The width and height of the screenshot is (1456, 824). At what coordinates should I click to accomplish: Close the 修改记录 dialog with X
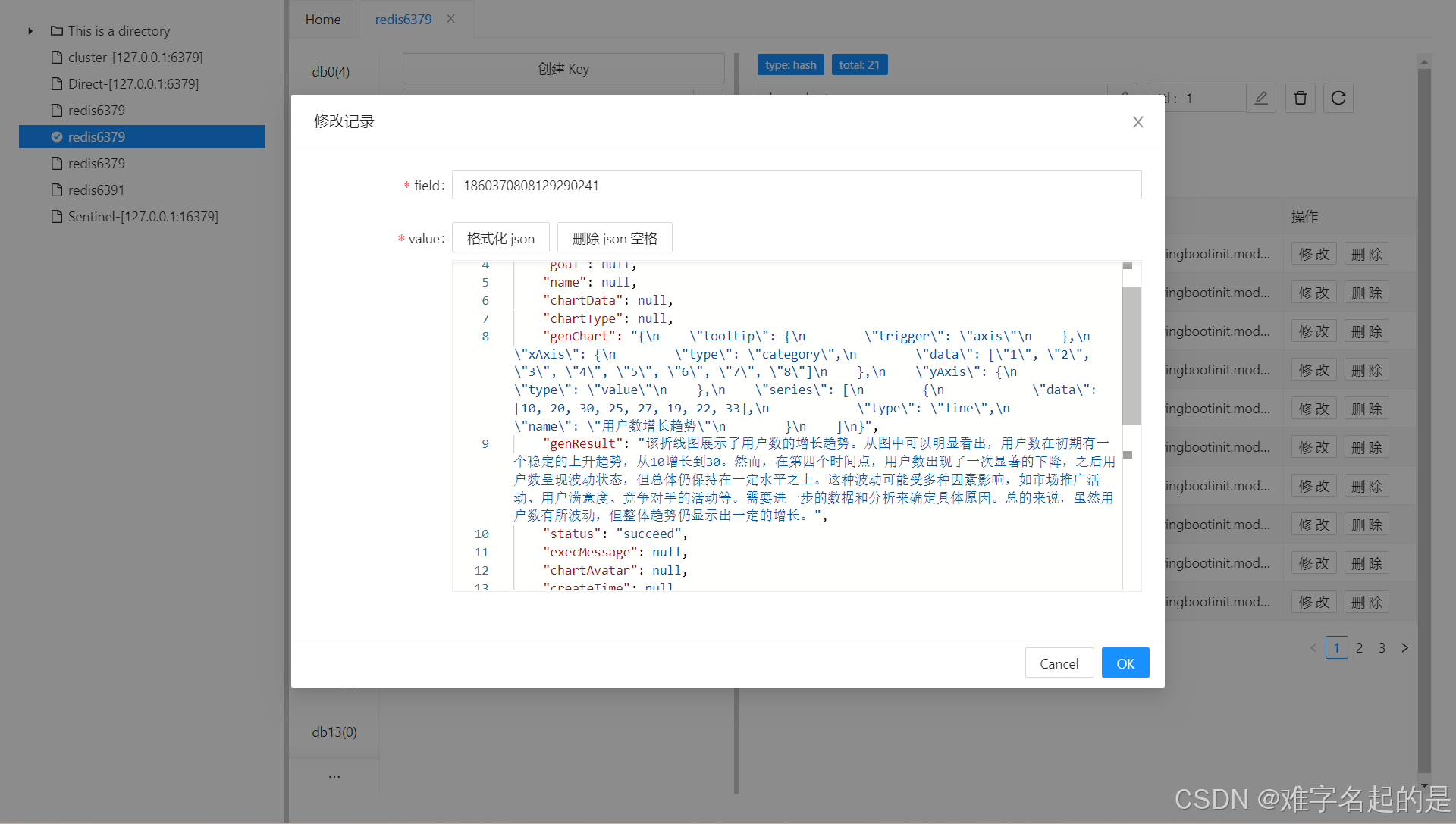click(1137, 122)
